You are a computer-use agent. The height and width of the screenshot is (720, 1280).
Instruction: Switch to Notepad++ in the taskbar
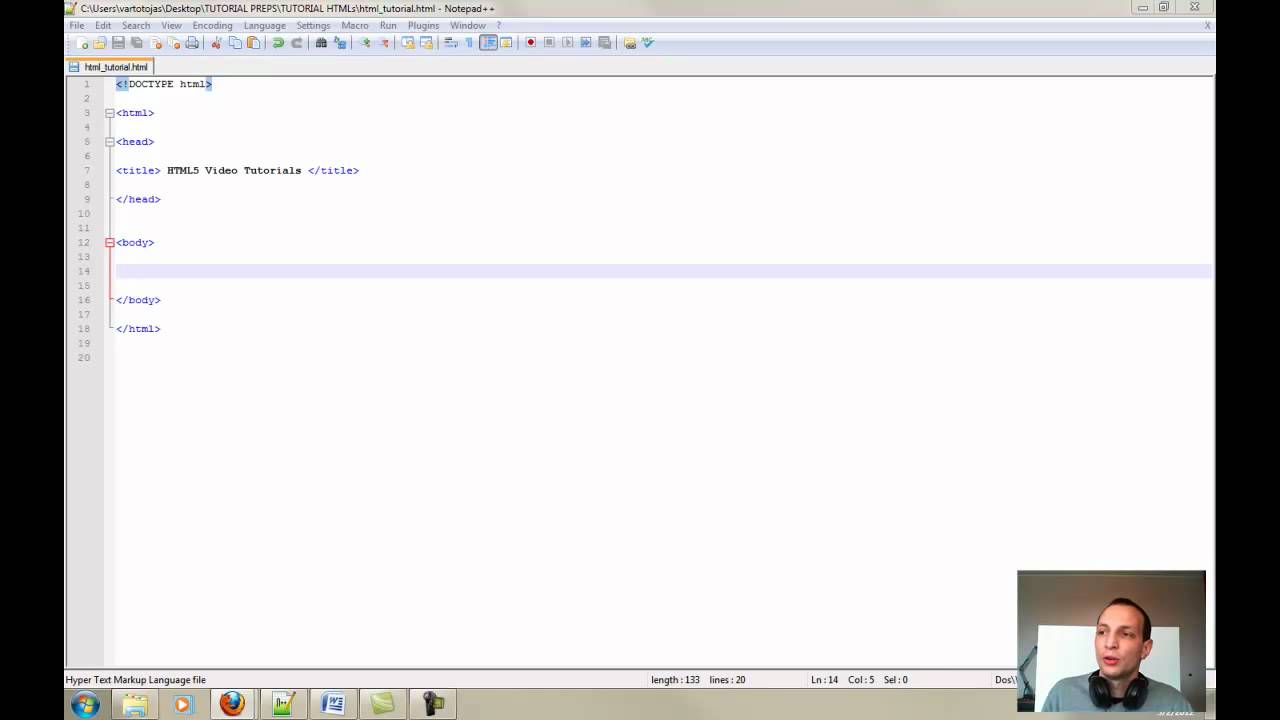pos(283,704)
